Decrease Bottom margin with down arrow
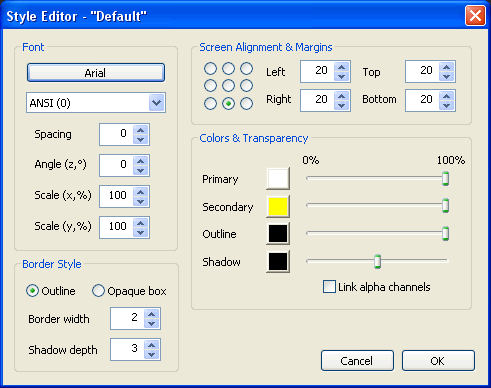Image resolution: width=491 pixels, height=388 pixels. (447, 105)
